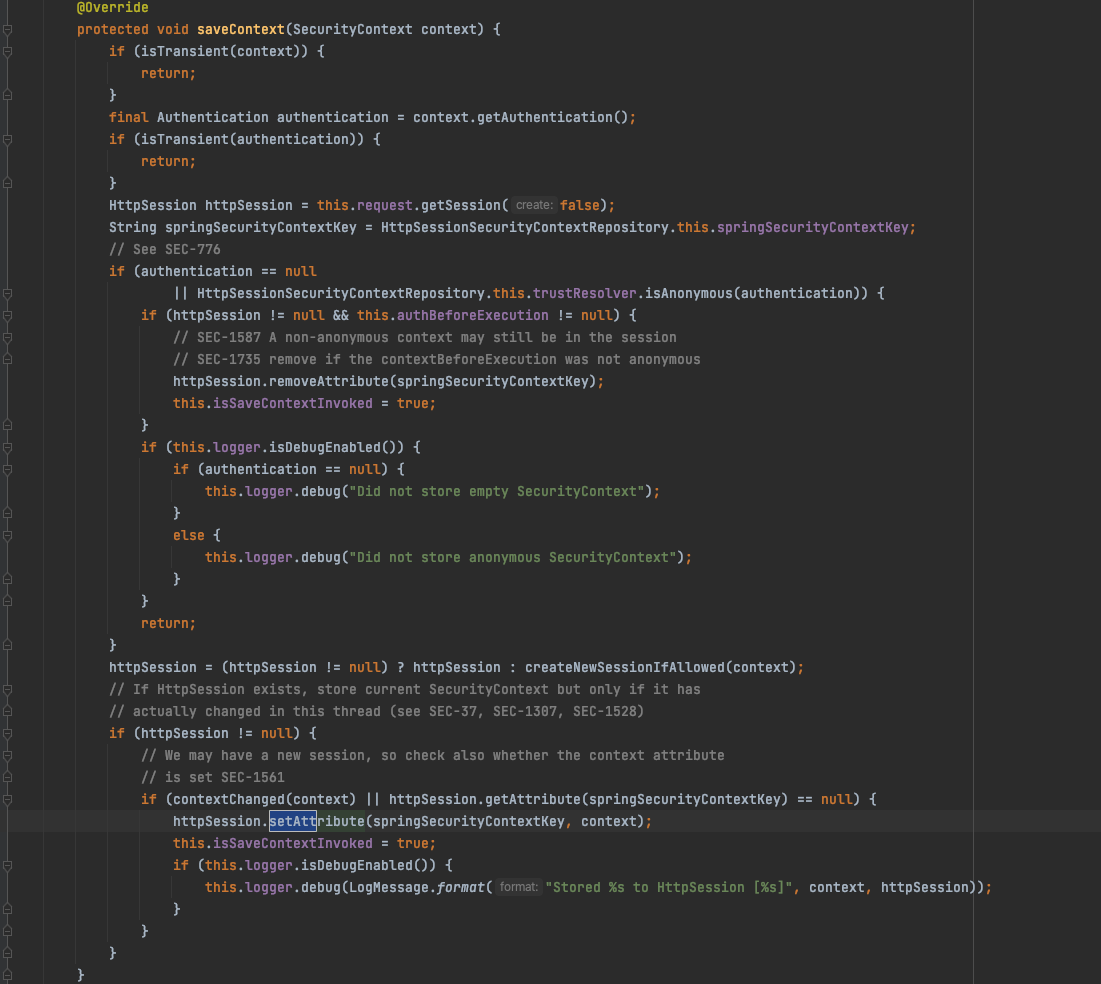Screen dimensions: 1101x984
Task: Fold the isDebugEnabled block above the LogMessage.format line
Action: [7, 865]
